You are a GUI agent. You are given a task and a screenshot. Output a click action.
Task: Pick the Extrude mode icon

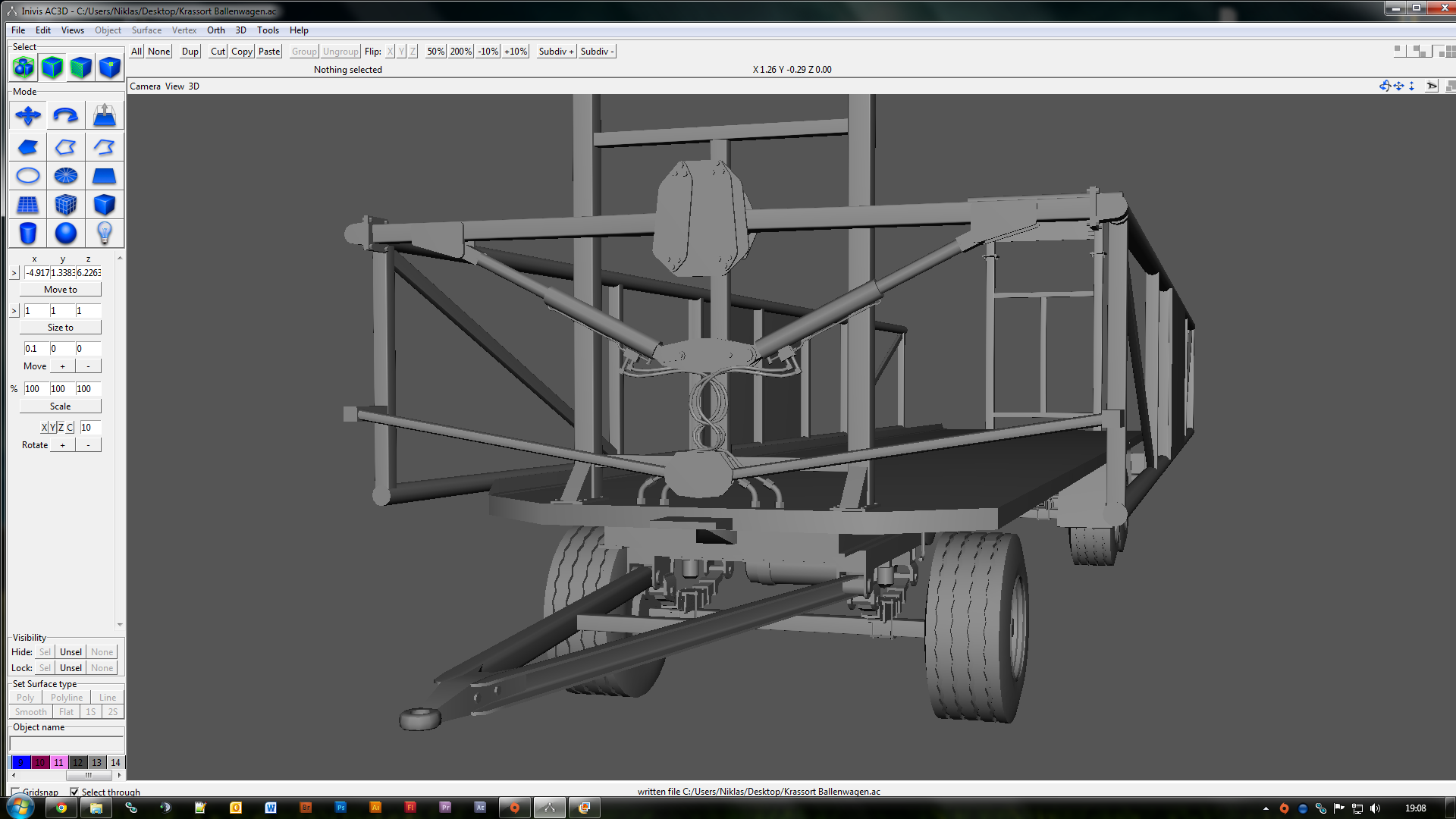point(105,116)
